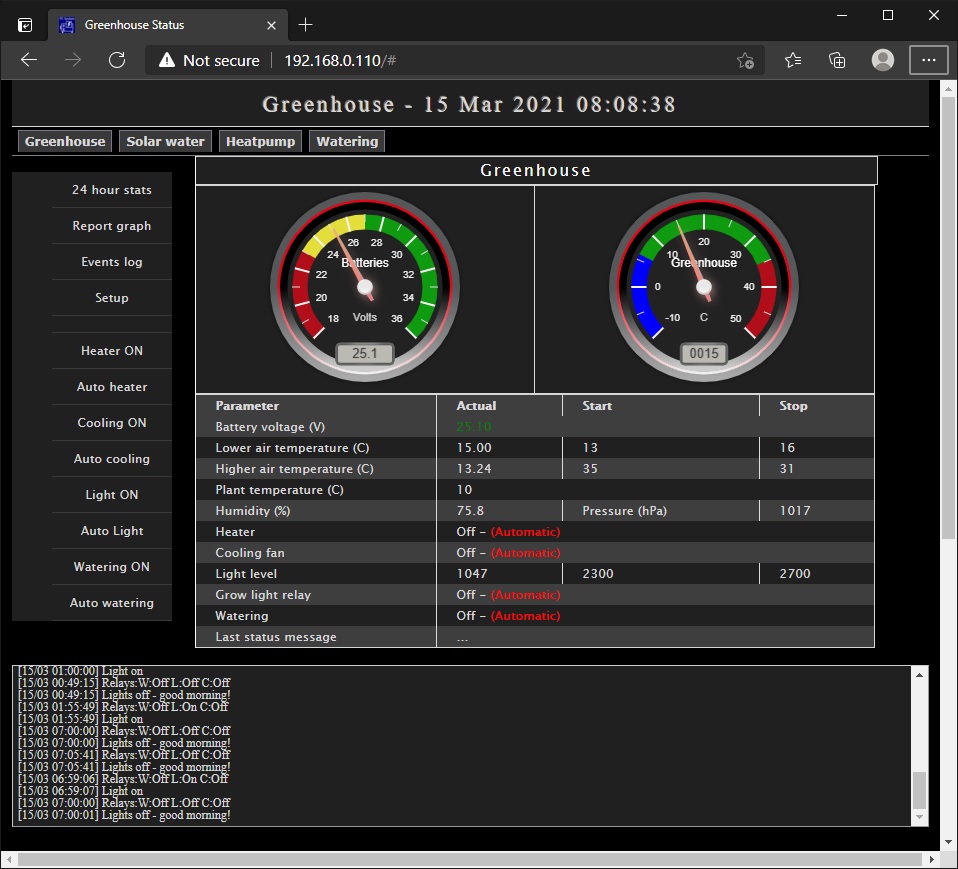This screenshot has height=869, width=958.
Task: Open browser Settings and more menu
Action: pos(928,60)
